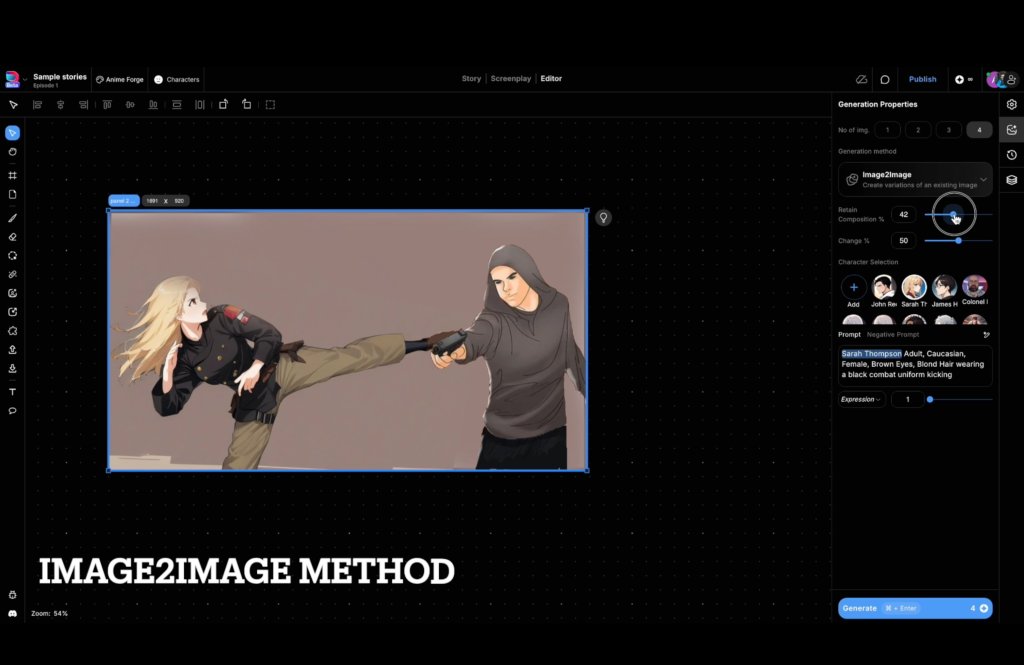Image resolution: width=1024 pixels, height=665 pixels.
Task: Select the speech bubble tool
Action: coord(13,411)
